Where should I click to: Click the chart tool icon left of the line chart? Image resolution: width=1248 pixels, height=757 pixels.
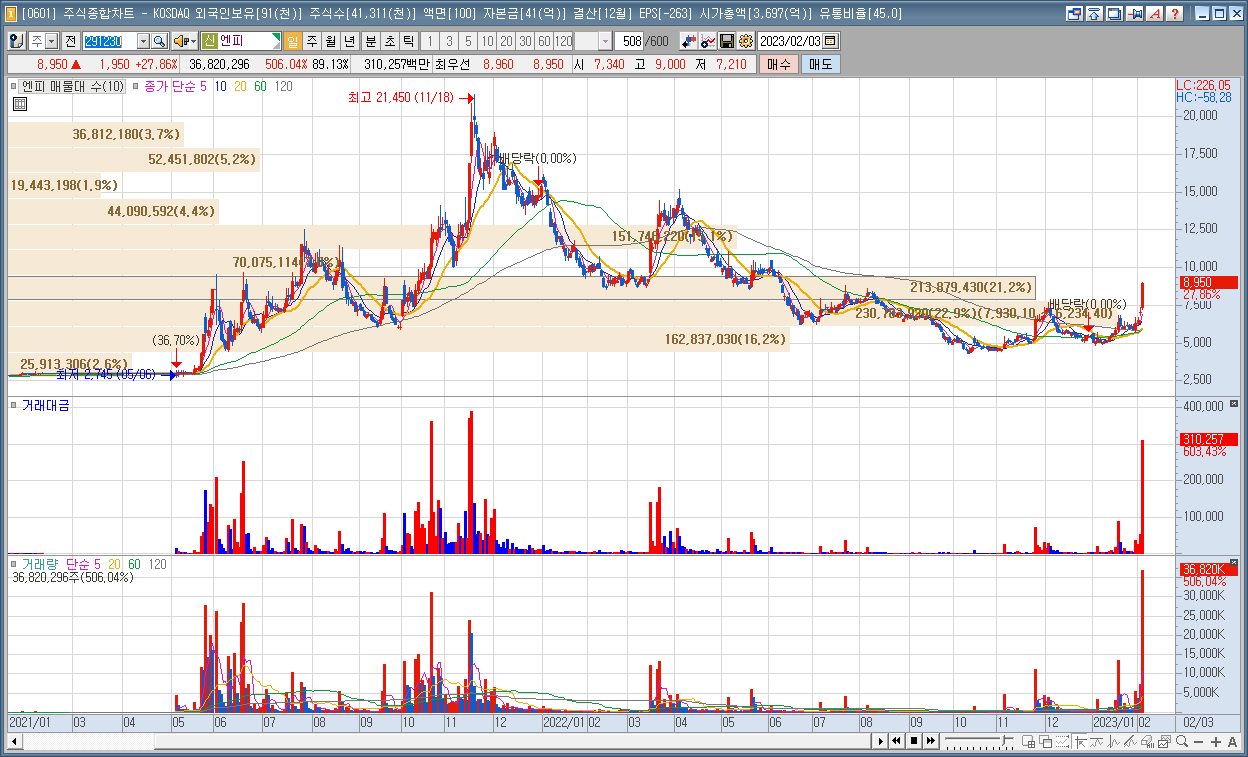pos(689,41)
